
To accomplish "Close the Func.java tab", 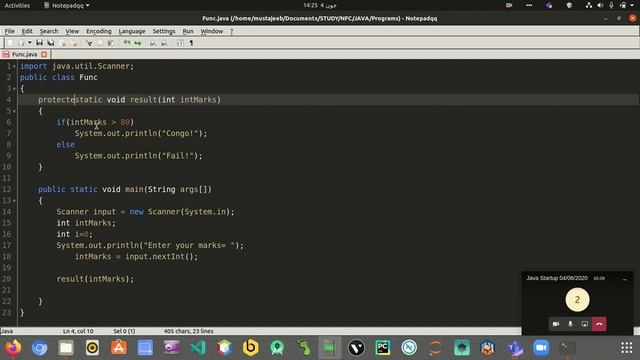I will pyautogui.click(x=44, y=54).
